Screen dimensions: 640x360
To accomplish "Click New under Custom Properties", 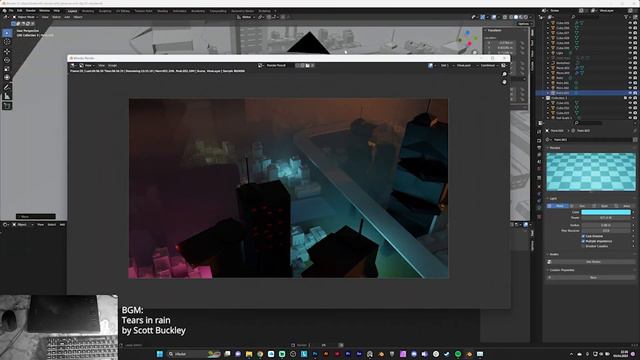I will tap(593, 277).
